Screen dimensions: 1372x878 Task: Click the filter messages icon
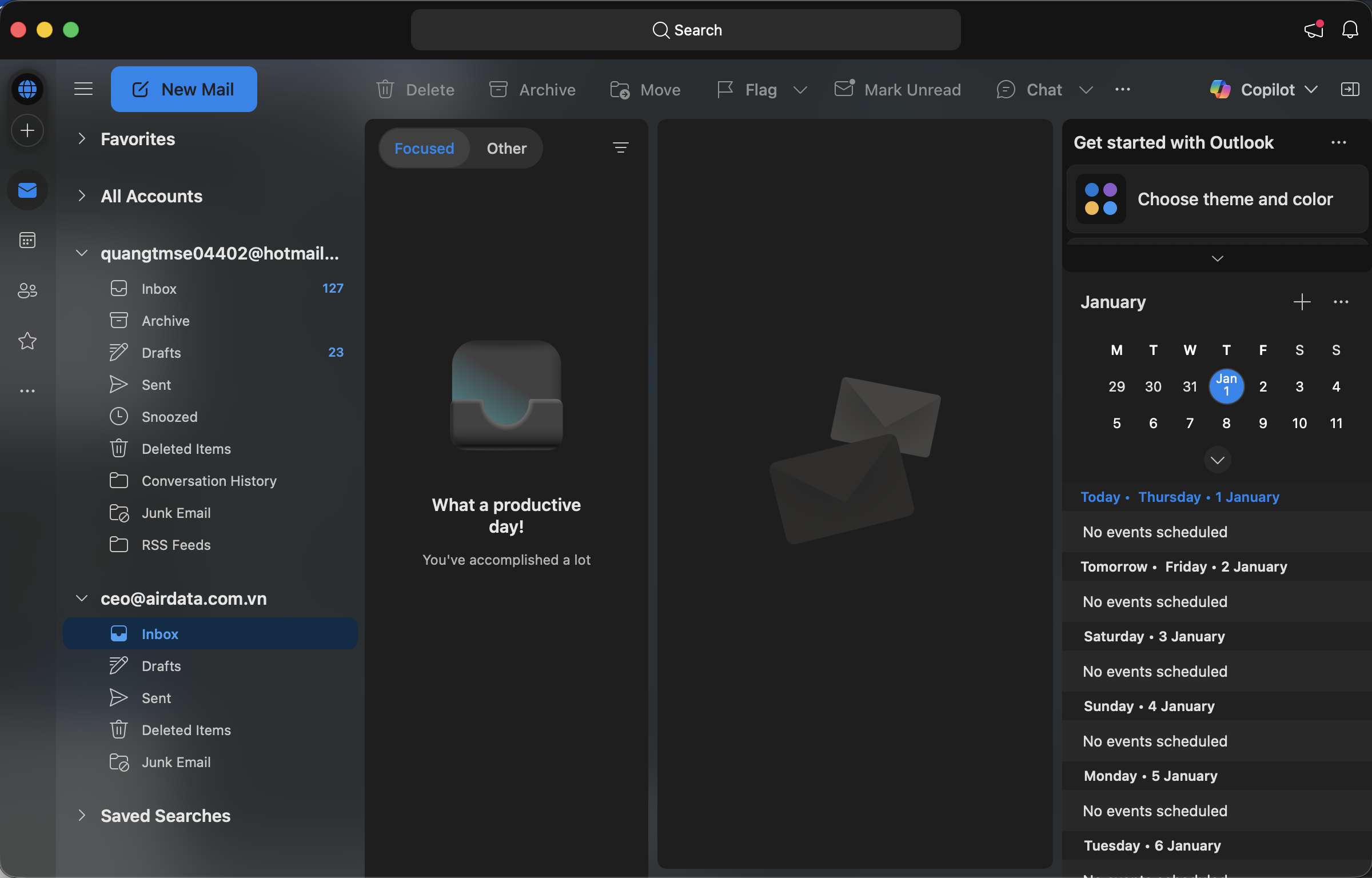pyautogui.click(x=620, y=148)
